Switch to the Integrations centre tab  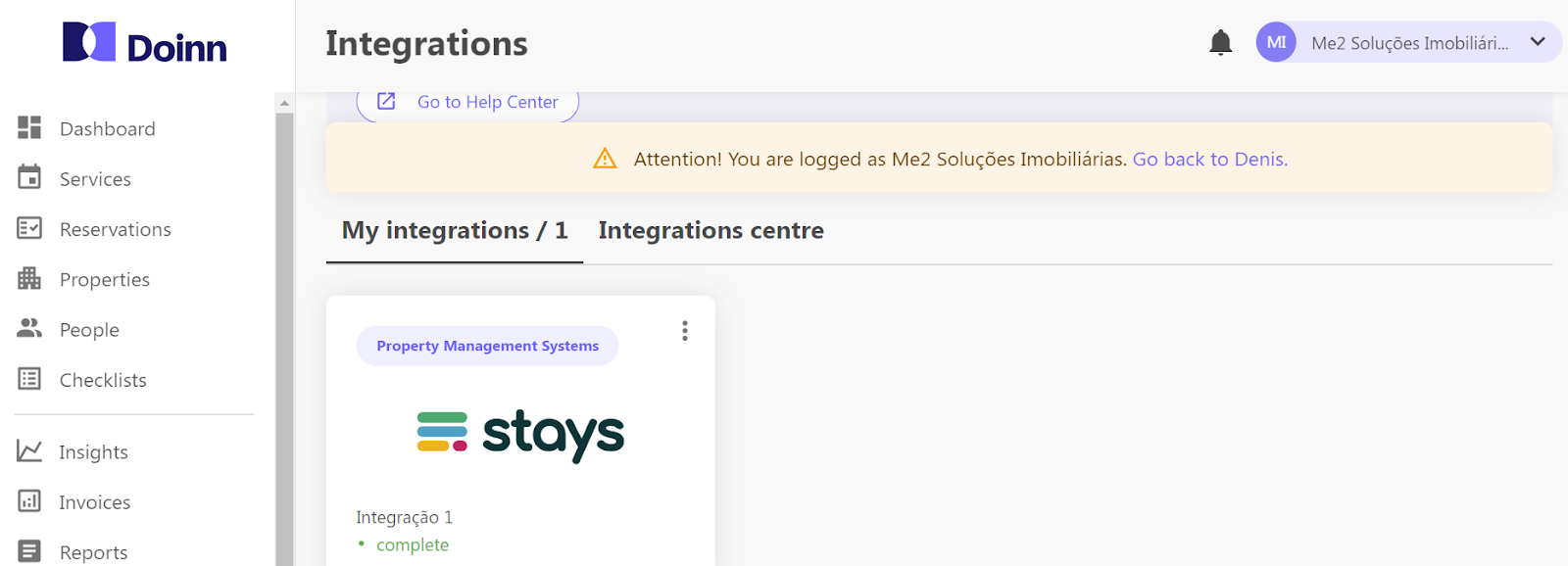[x=711, y=231]
